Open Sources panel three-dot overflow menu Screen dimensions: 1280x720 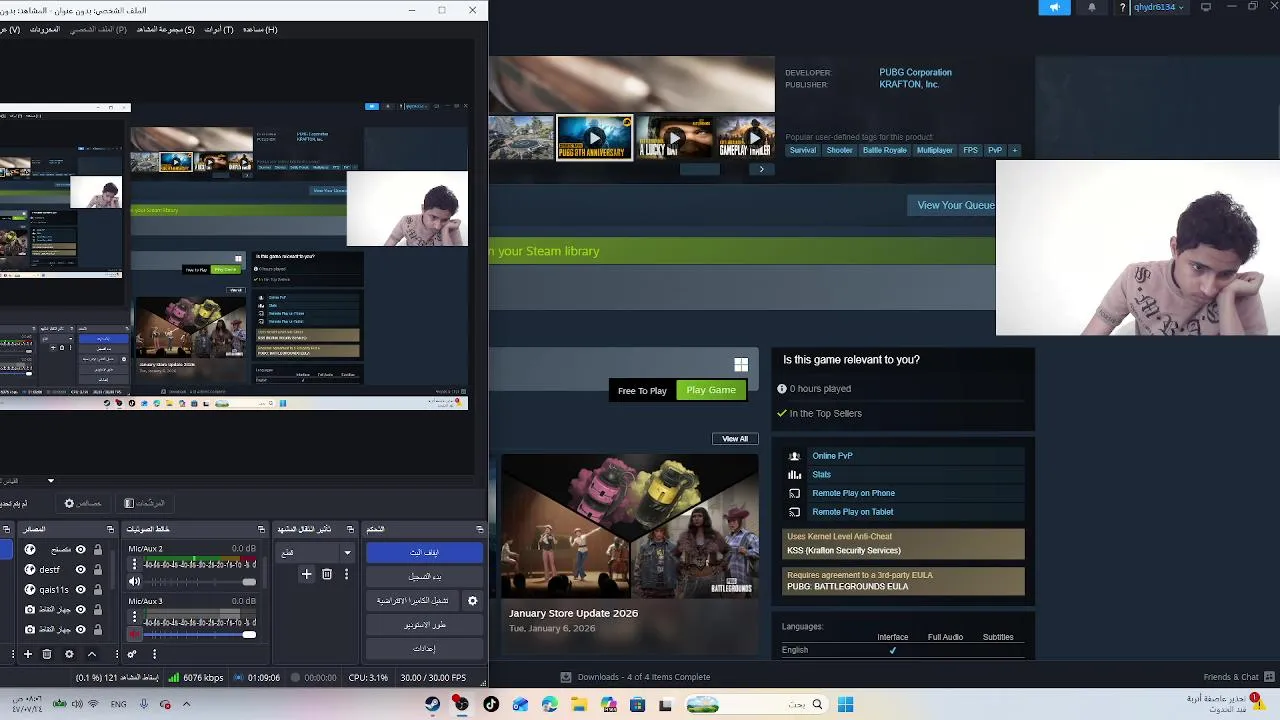[116, 654]
